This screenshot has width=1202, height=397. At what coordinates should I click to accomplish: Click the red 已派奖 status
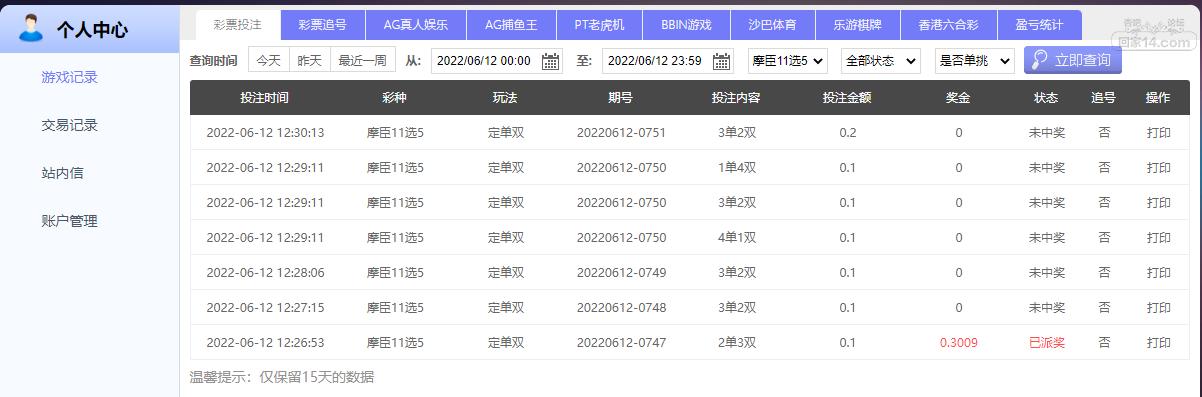(x=1046, y=342)
